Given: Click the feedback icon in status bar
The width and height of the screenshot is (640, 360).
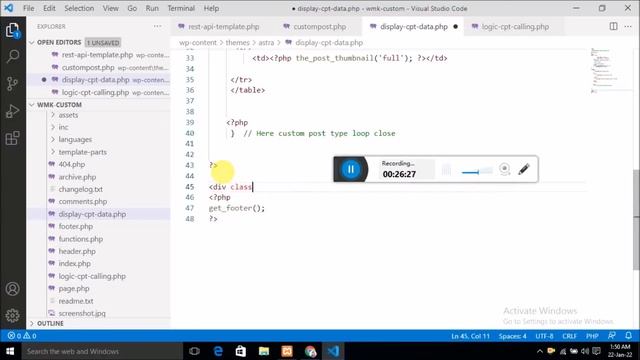Looking at the screenshot, I should 611,336.
